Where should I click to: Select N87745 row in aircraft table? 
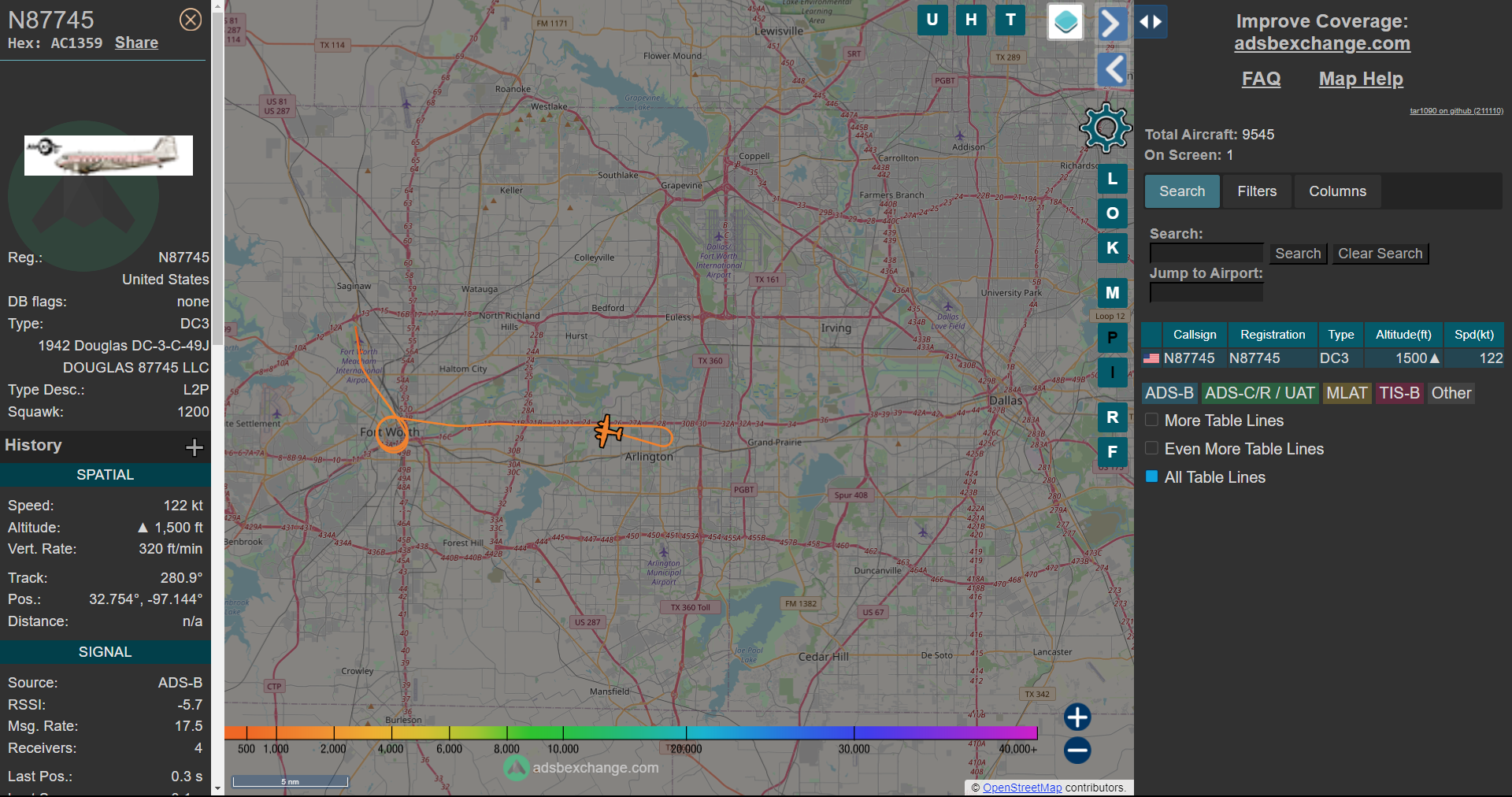pos(1322,358)
